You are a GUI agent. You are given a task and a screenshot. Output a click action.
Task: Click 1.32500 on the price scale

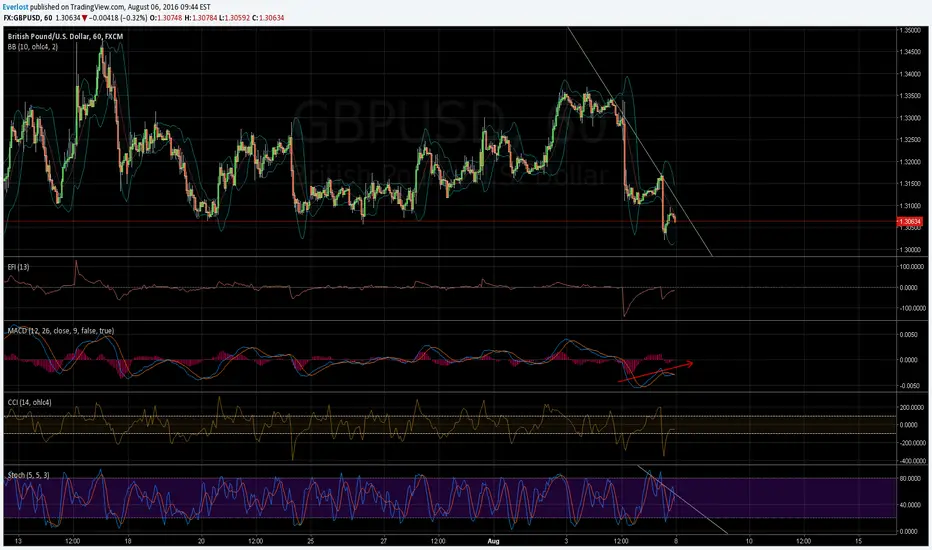[911, 140]
